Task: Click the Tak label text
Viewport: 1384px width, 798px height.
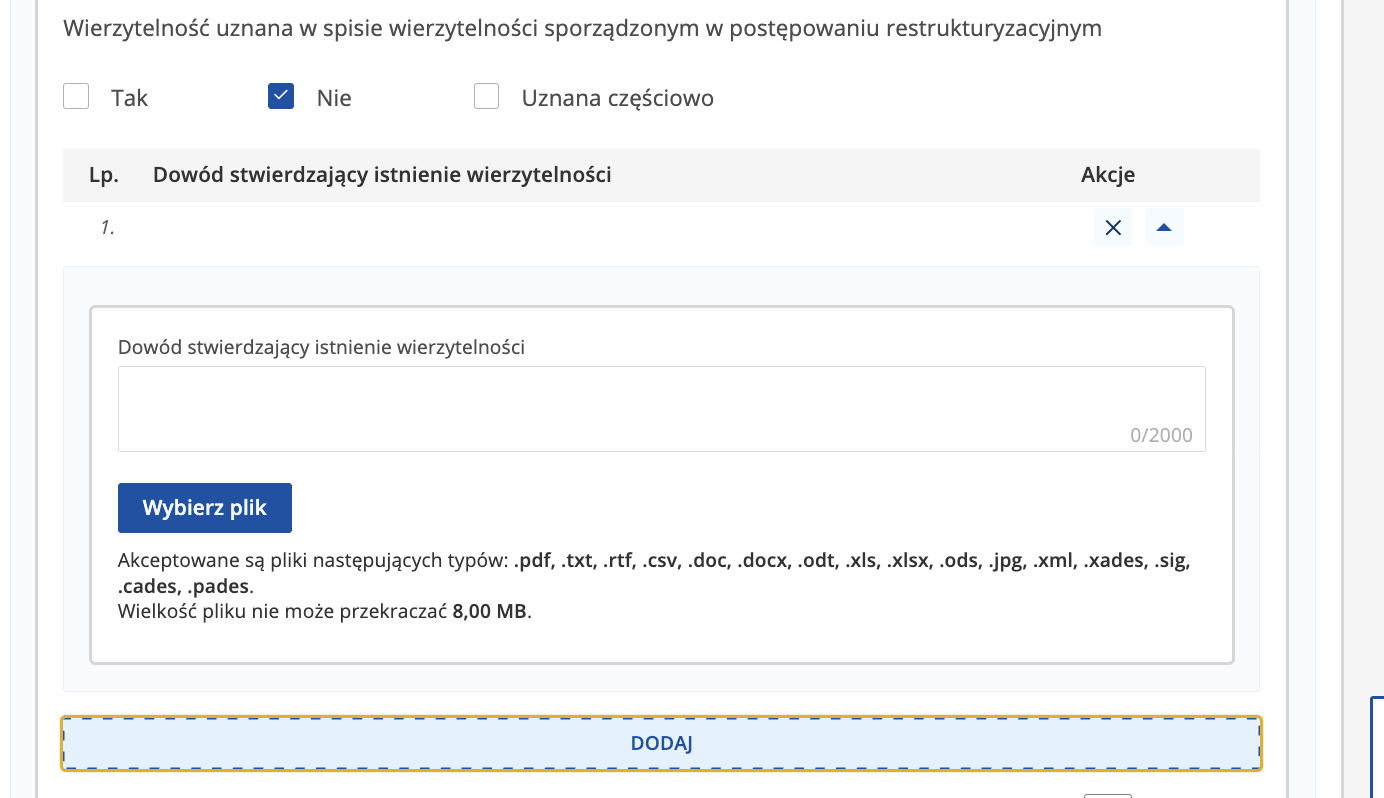Action: (x=130, y=98)
